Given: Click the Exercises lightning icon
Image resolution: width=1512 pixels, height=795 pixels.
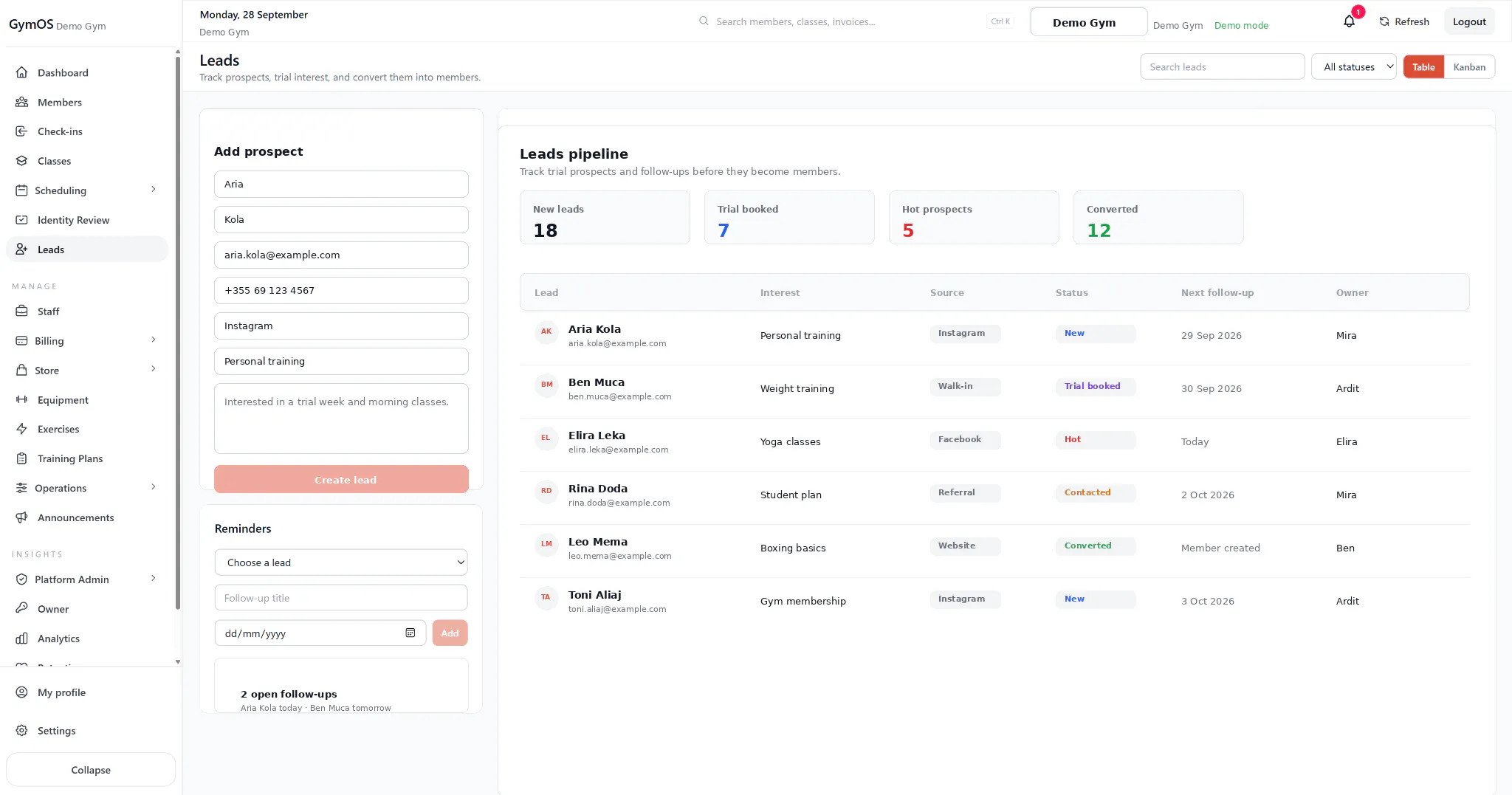Looking at the screenshot, I should tap(21, 429).
